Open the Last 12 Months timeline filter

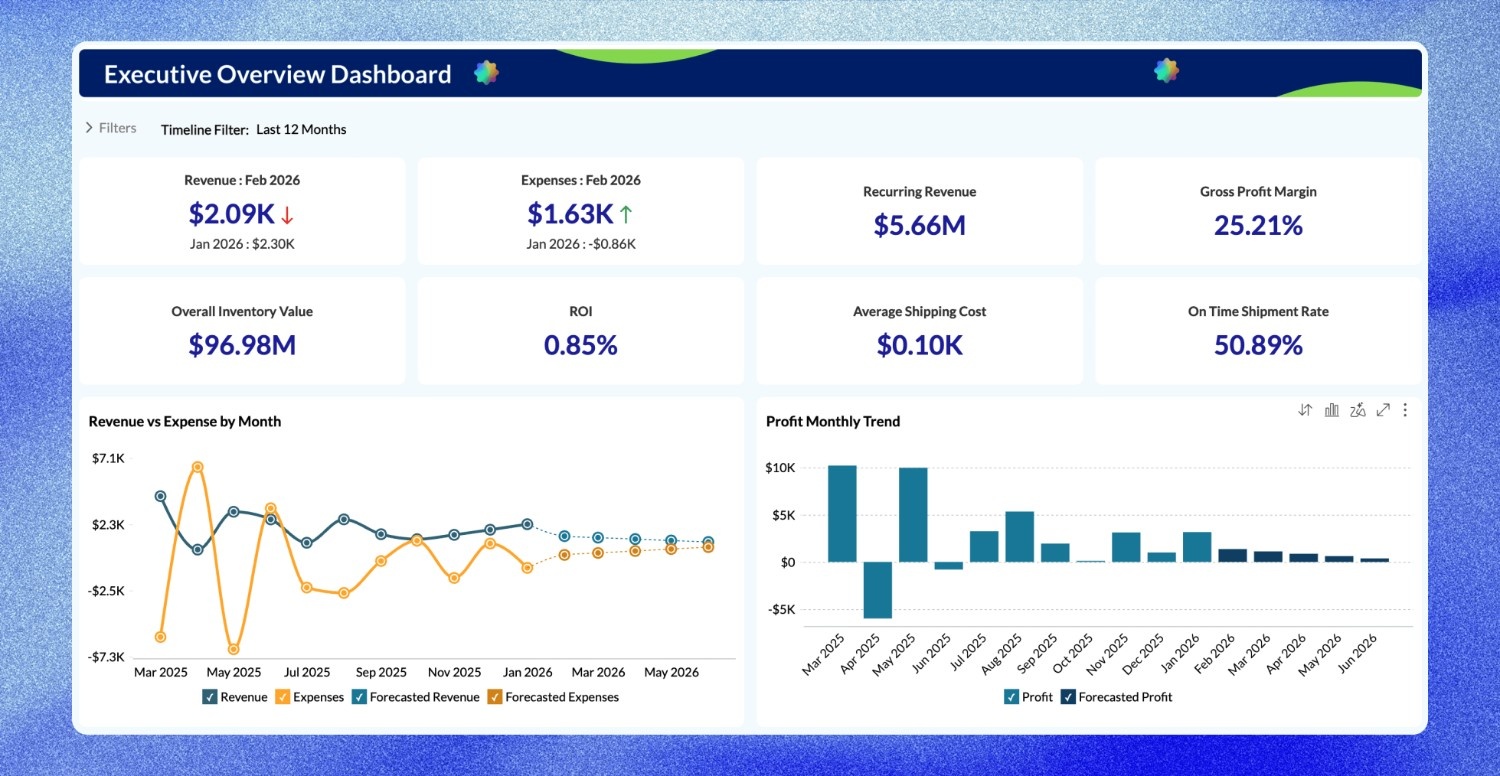301,129
